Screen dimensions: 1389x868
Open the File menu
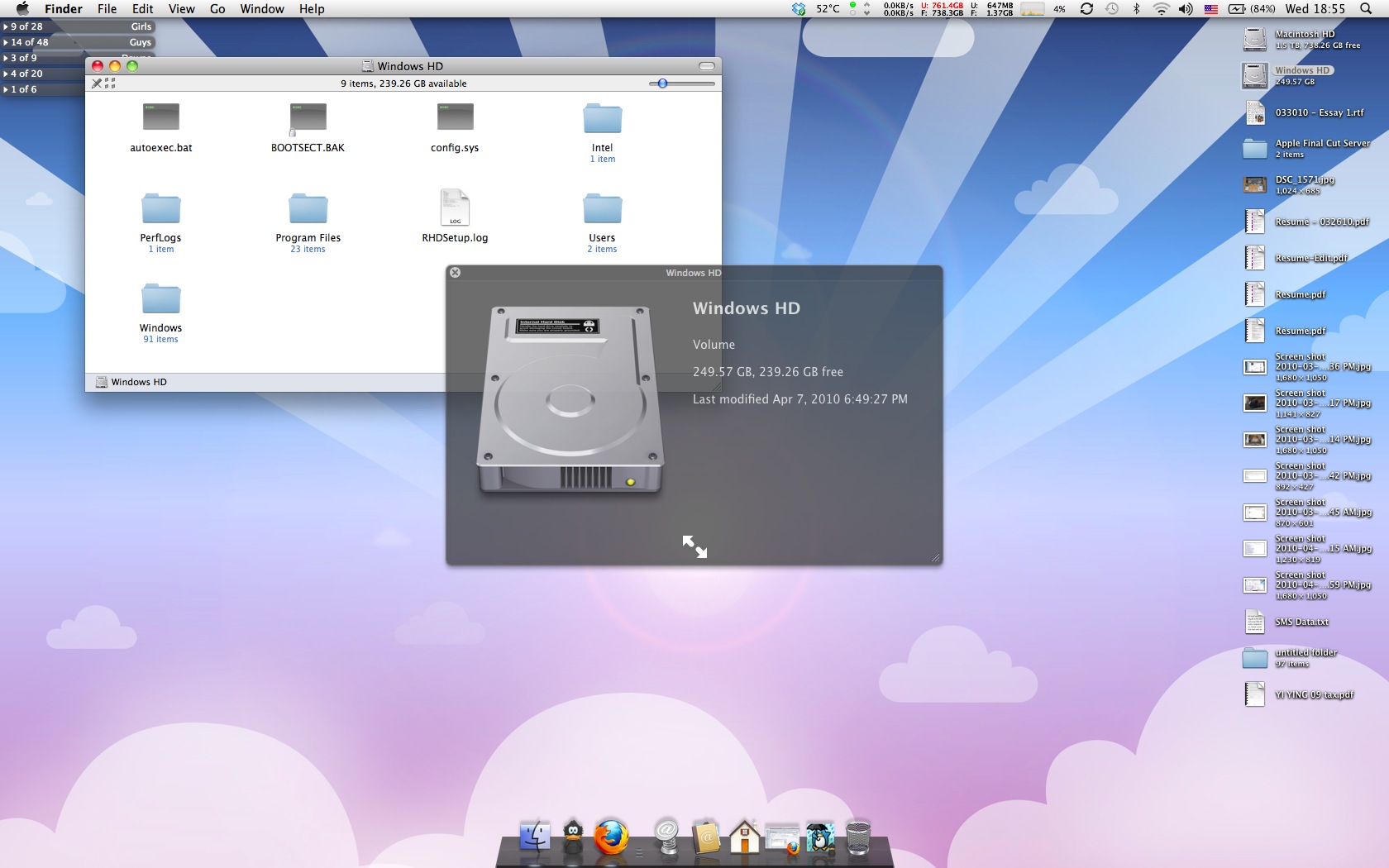(x=107, y=9)
